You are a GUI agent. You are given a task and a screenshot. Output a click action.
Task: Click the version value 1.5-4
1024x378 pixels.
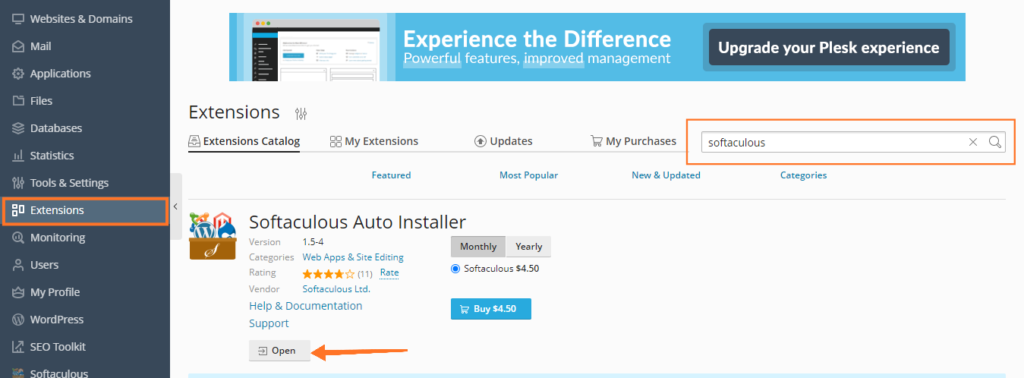[313, 242]
